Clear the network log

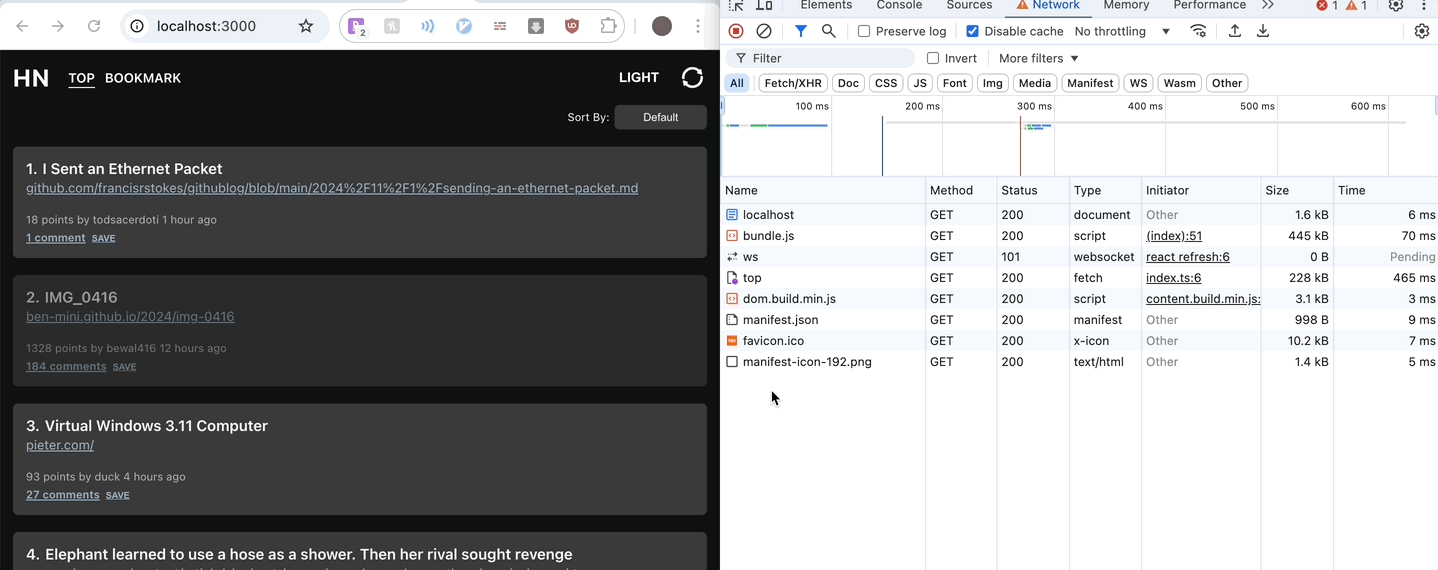764,31
